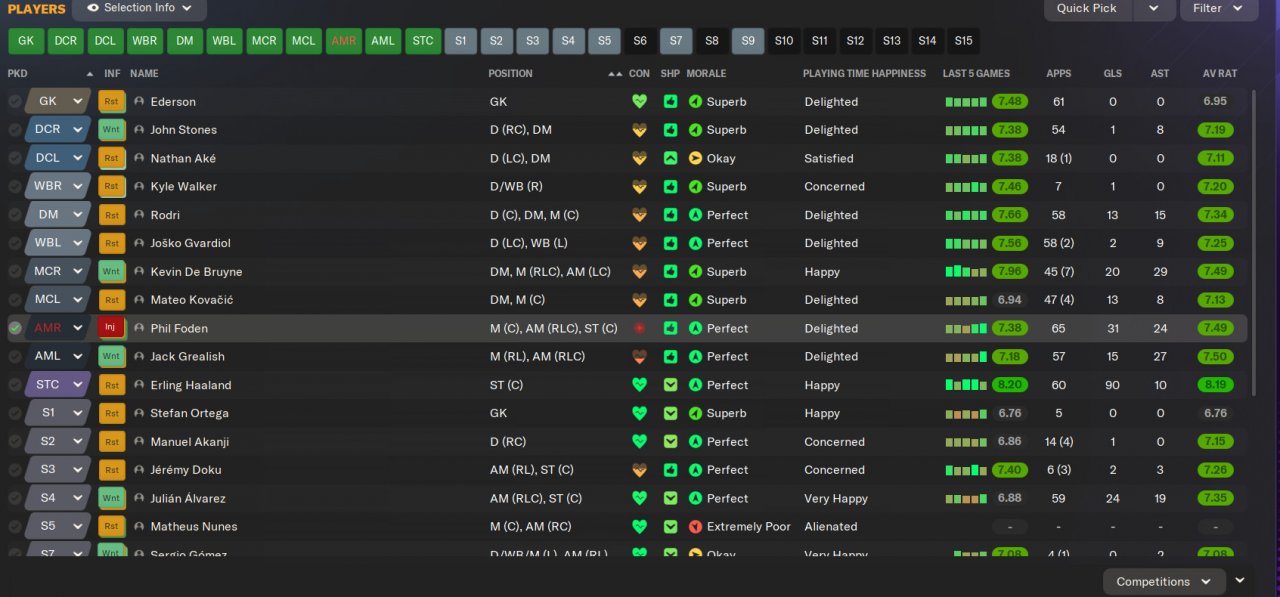
Task: Toggle selection circle for Nathan Aké's row
Action: click(x=15, y=158)
